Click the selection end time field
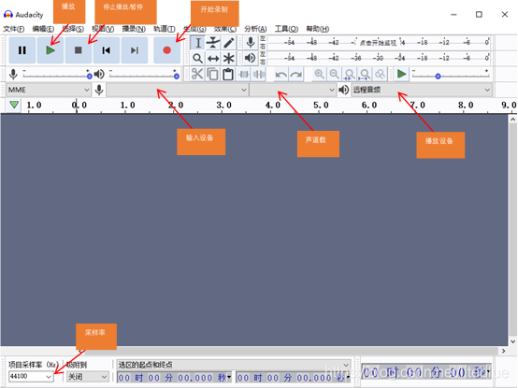The width and height of the screenshot is (518, 388). tap(293, 378)
